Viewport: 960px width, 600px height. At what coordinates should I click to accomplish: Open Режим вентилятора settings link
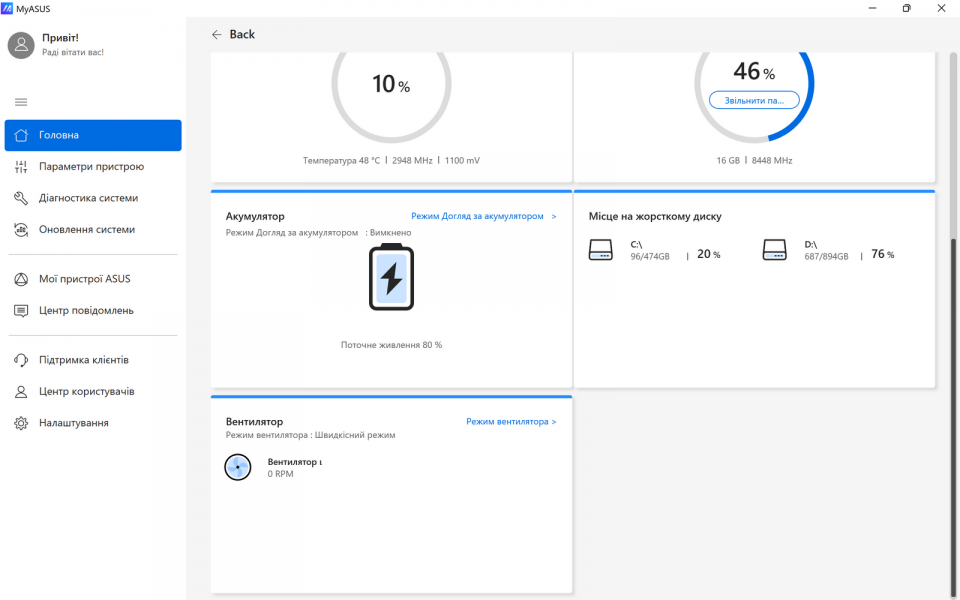[x=511, y=422]
